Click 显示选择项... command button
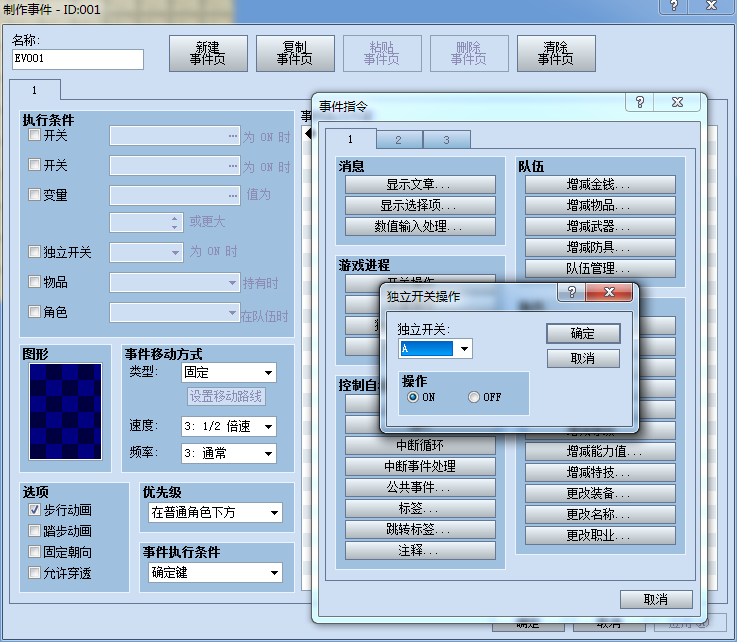 tap(420, 205)
